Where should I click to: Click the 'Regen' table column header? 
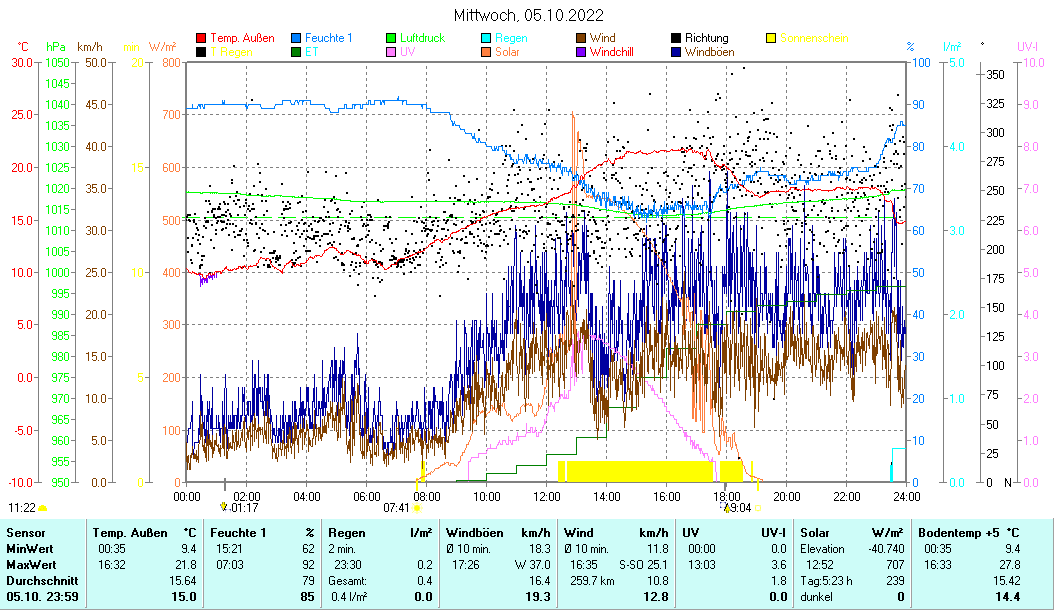[346, 533]
